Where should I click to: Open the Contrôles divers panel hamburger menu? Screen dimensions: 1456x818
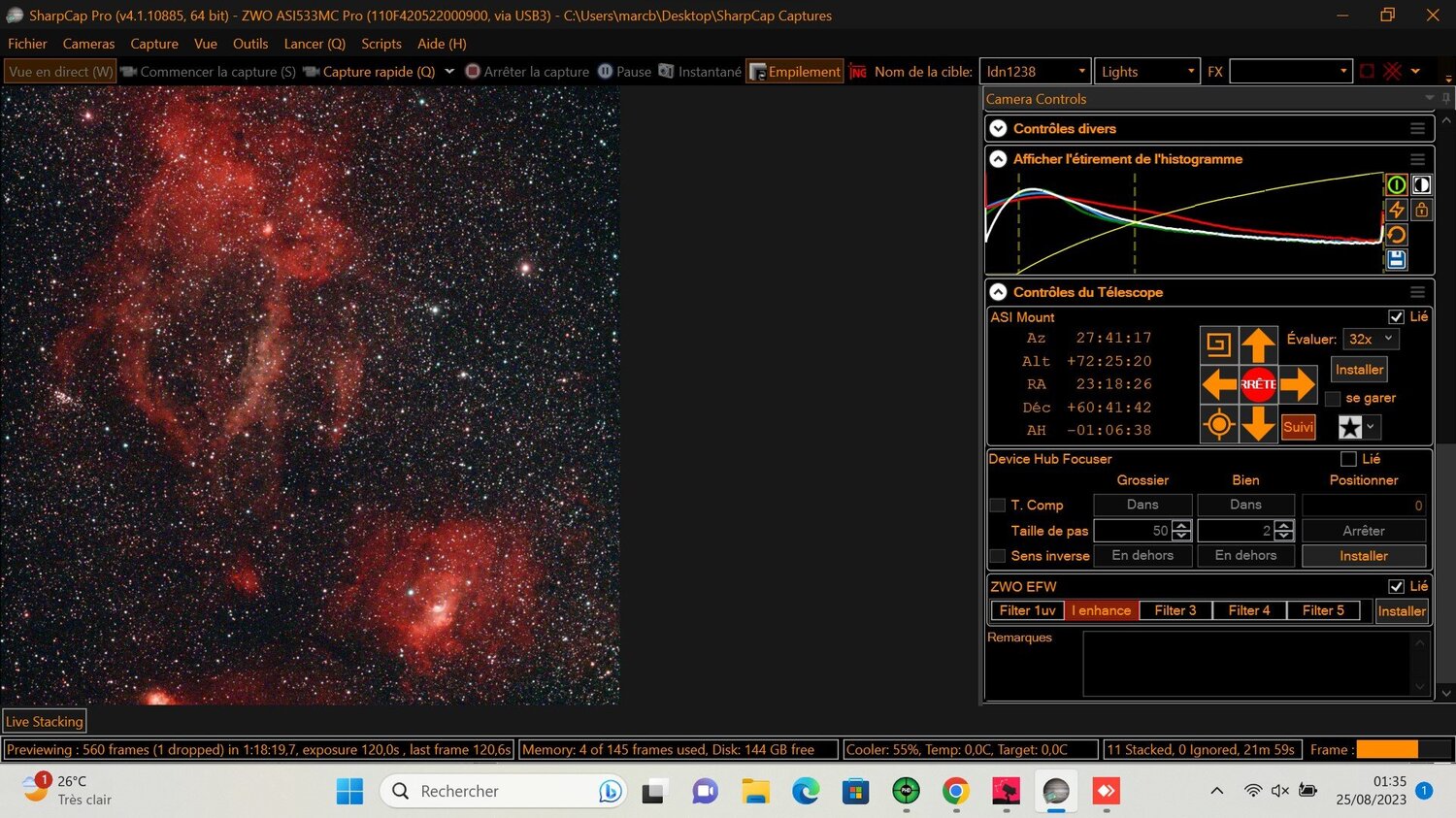pos(1417,129)
